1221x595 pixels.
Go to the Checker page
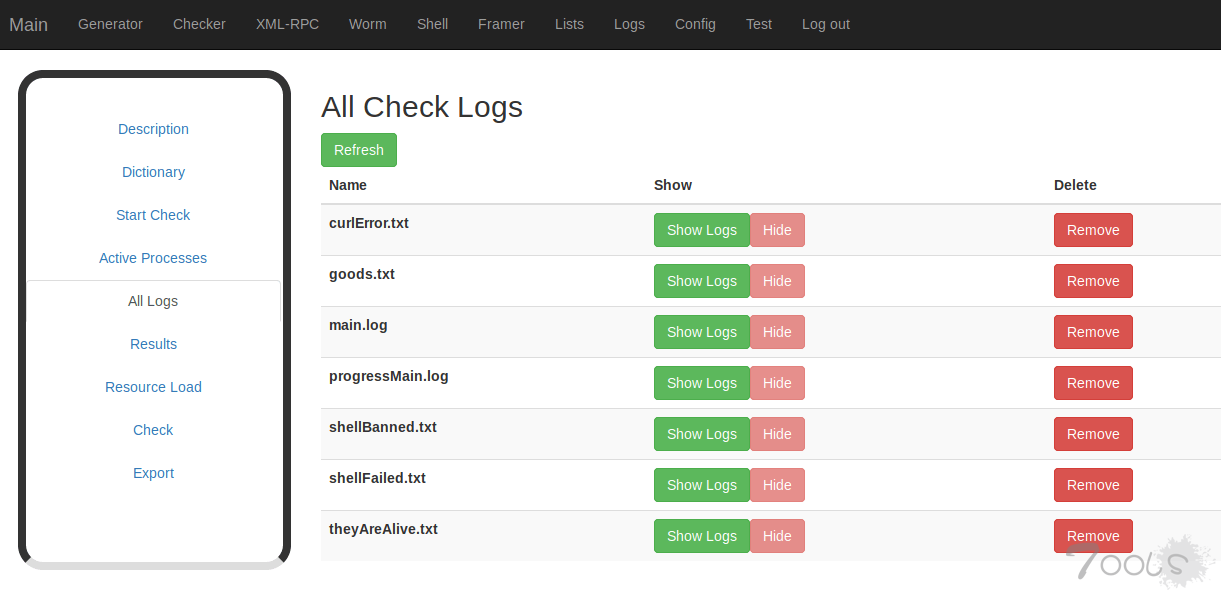point(199,24)
